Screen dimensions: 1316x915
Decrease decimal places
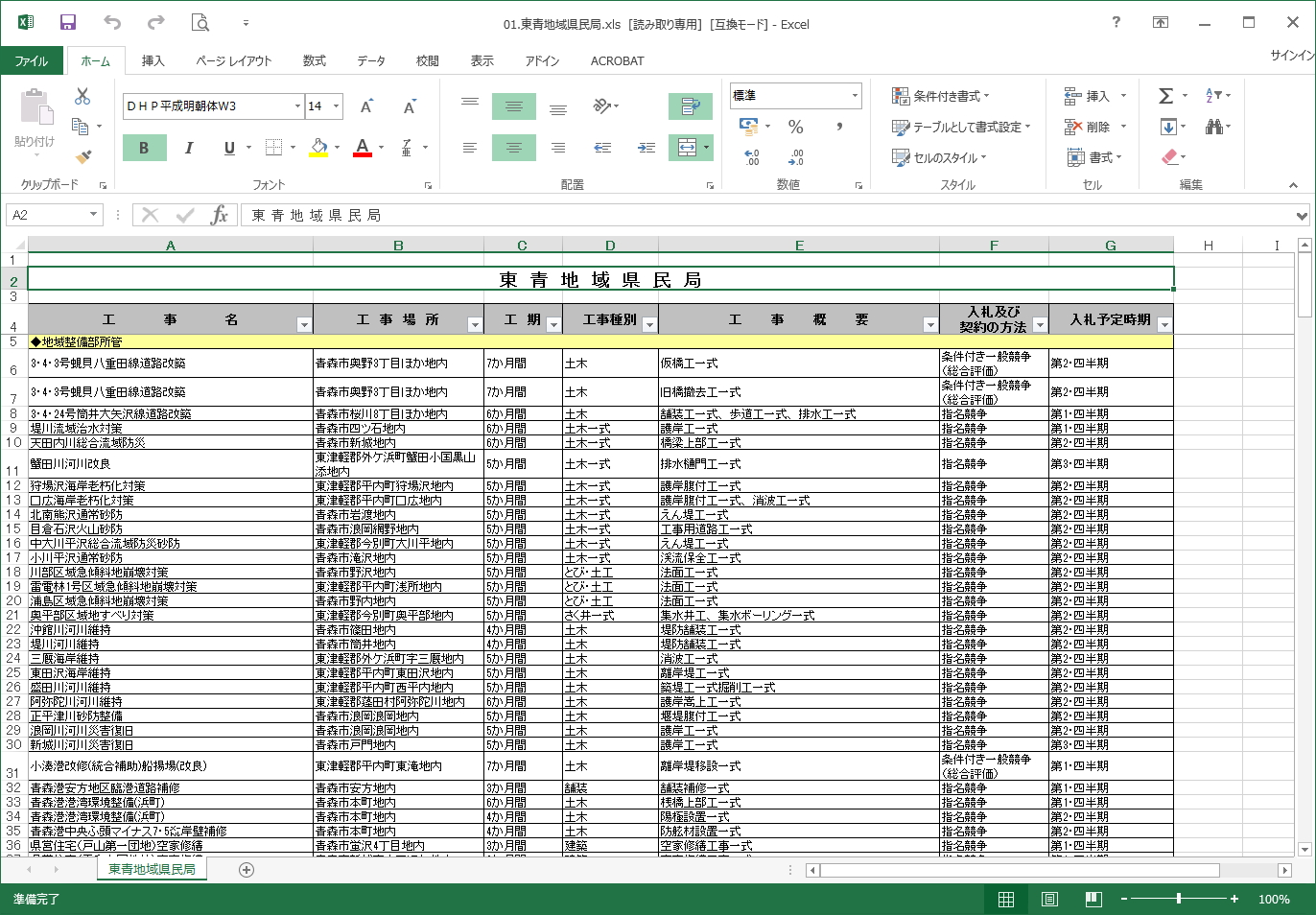click(x=795, y=157)
